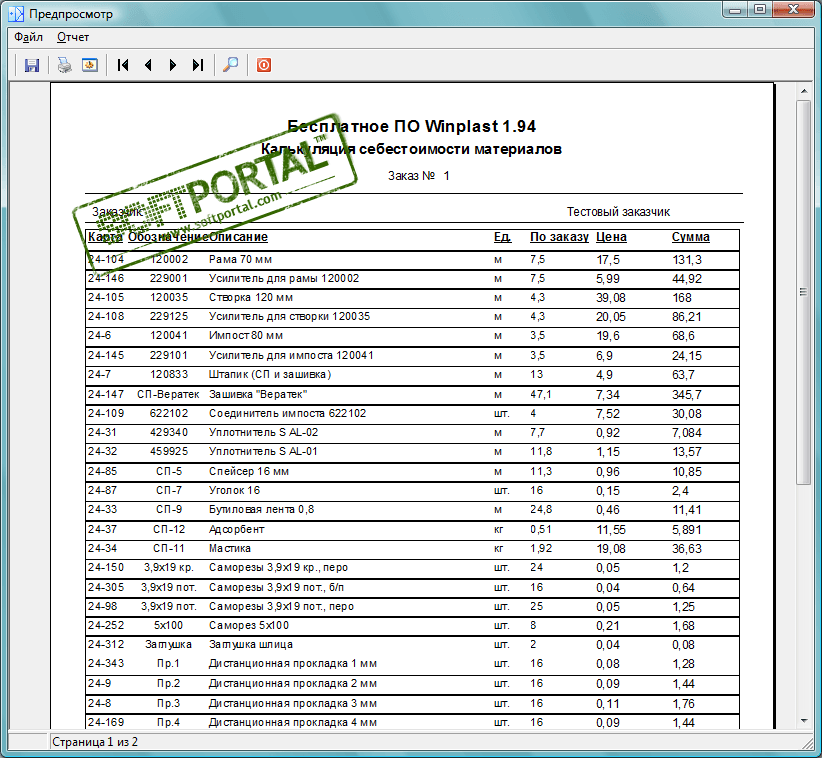
Task: Go to previous report page
Action: 148,65
